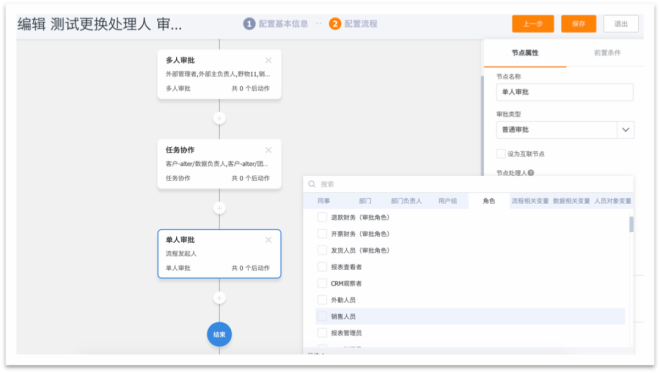Click the 退出 button
660x373 pixels.
pos(621,24)
